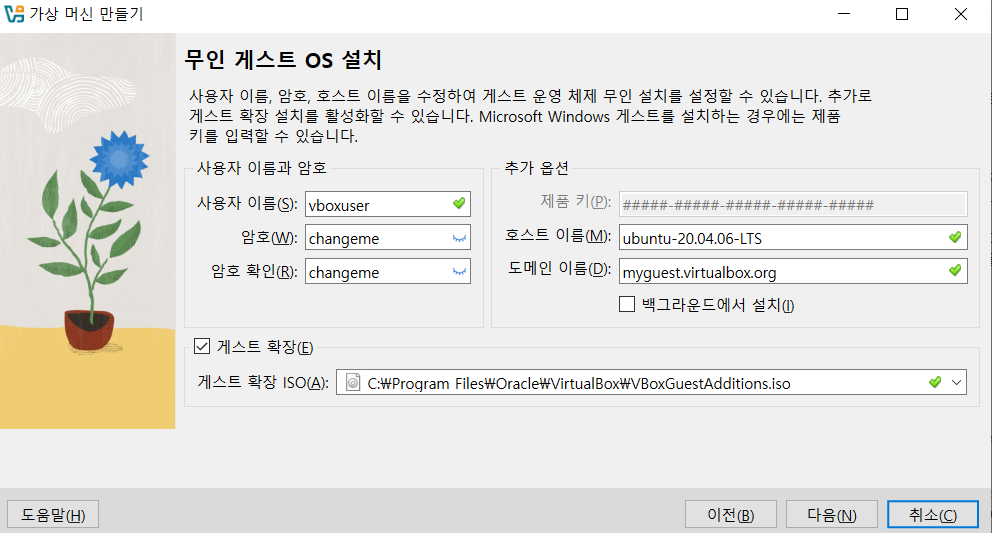Enable 백그라운드에서 설치 checkbox
992x533 pixels.
627,304
